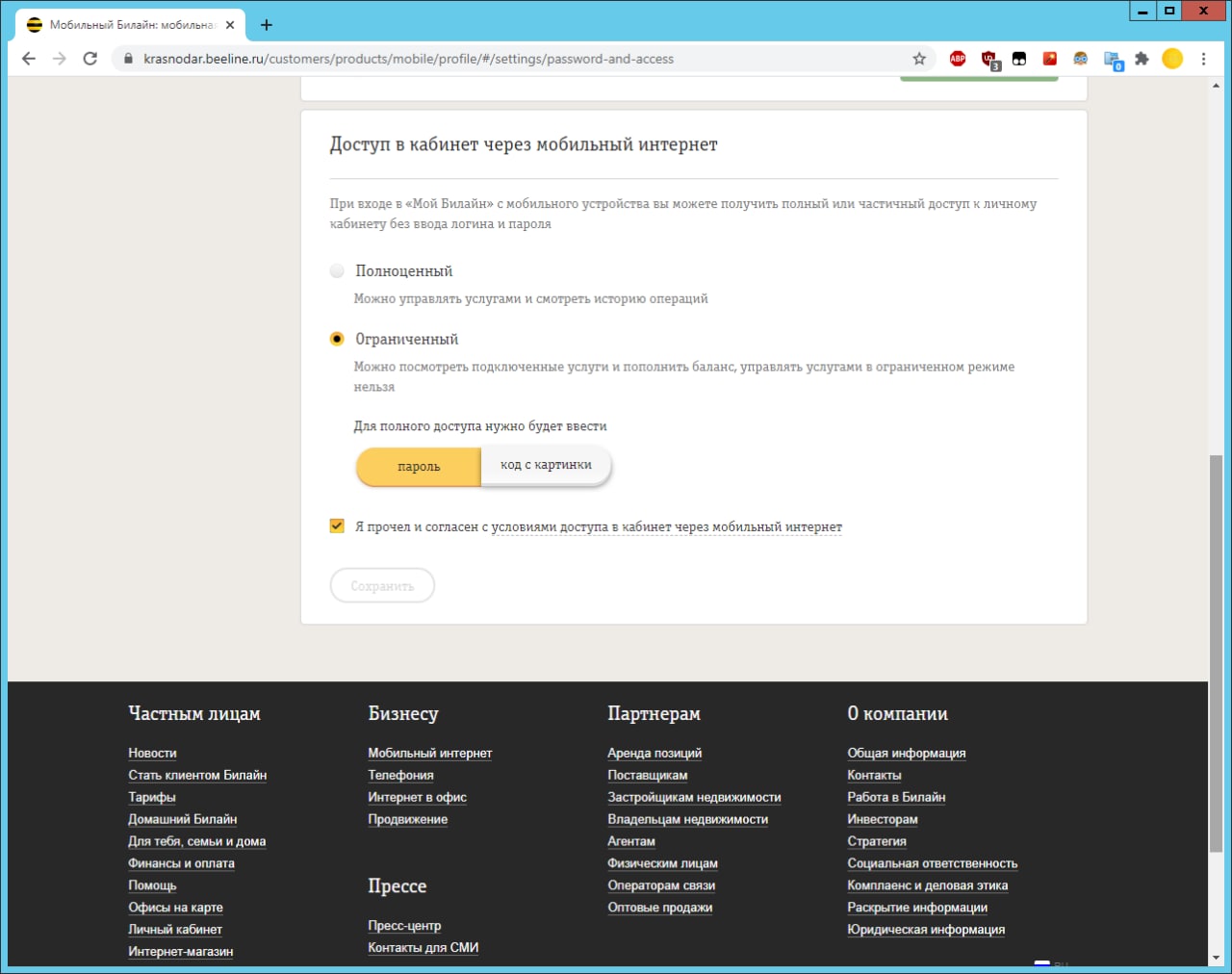The height and width of the screenshot is (974, 1232).
Task: Open Поставщикам footer link
Action: (x=648, y=775)
